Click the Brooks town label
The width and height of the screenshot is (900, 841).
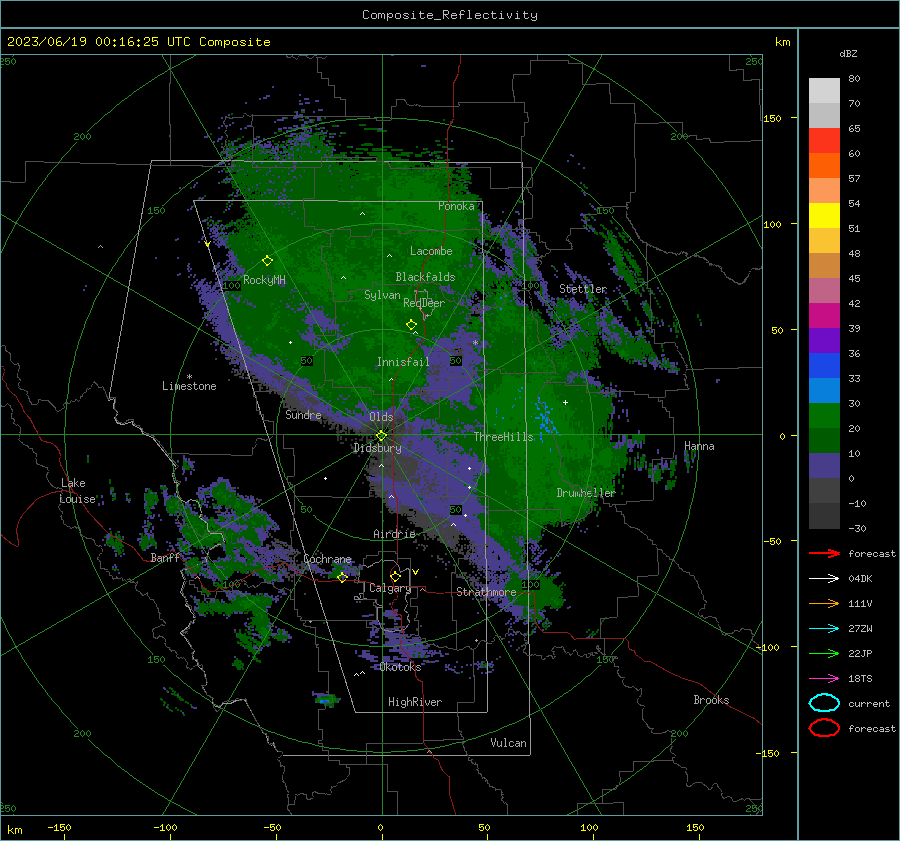tap(711, 700)
